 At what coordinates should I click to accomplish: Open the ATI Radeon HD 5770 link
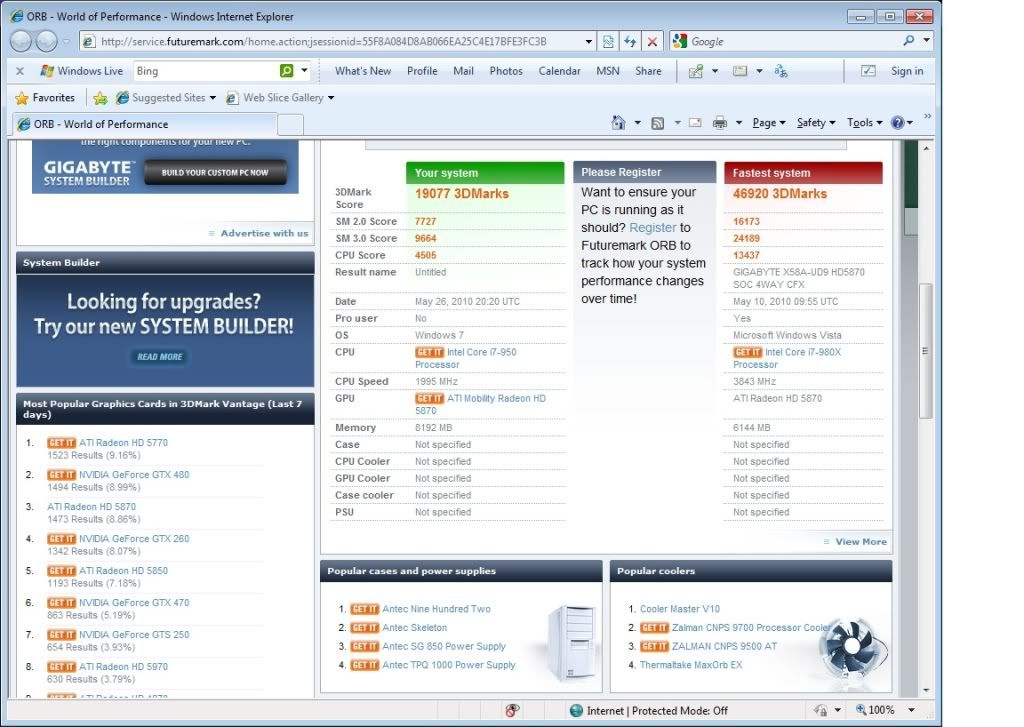(x=123, y=443)
